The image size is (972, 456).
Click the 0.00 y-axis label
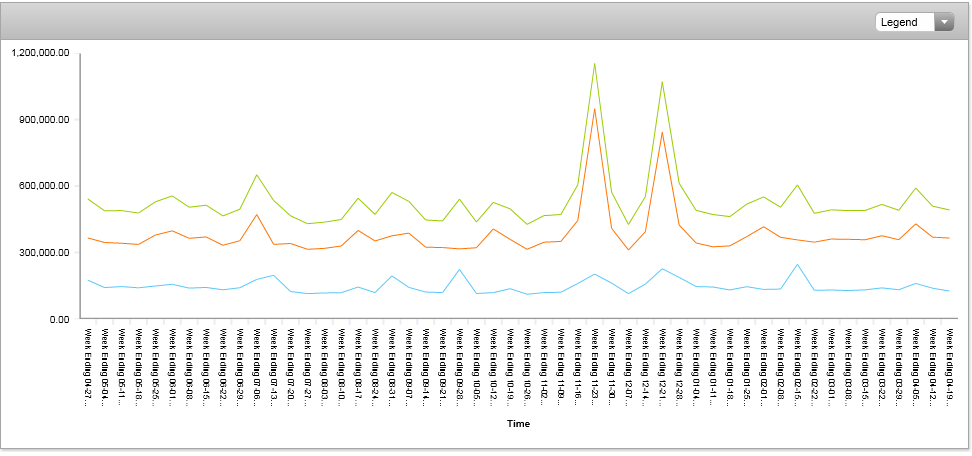tap(56, 319)
